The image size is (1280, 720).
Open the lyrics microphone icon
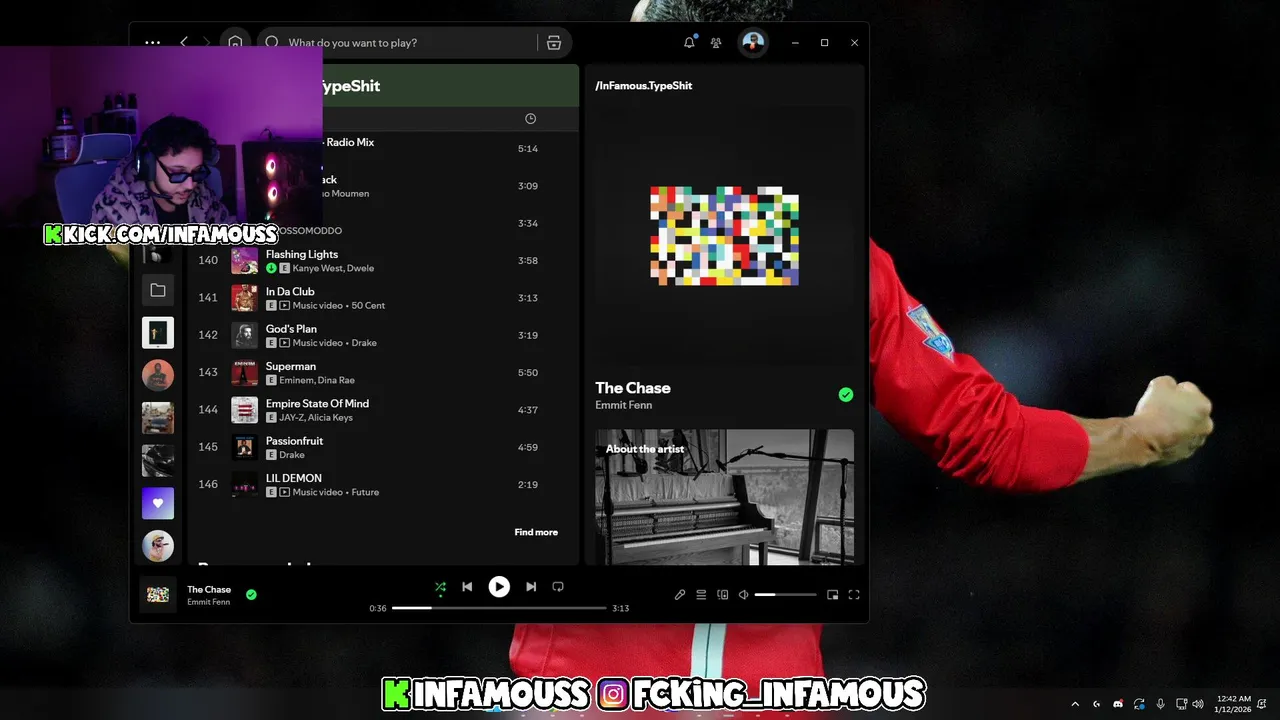click(680, 595)
